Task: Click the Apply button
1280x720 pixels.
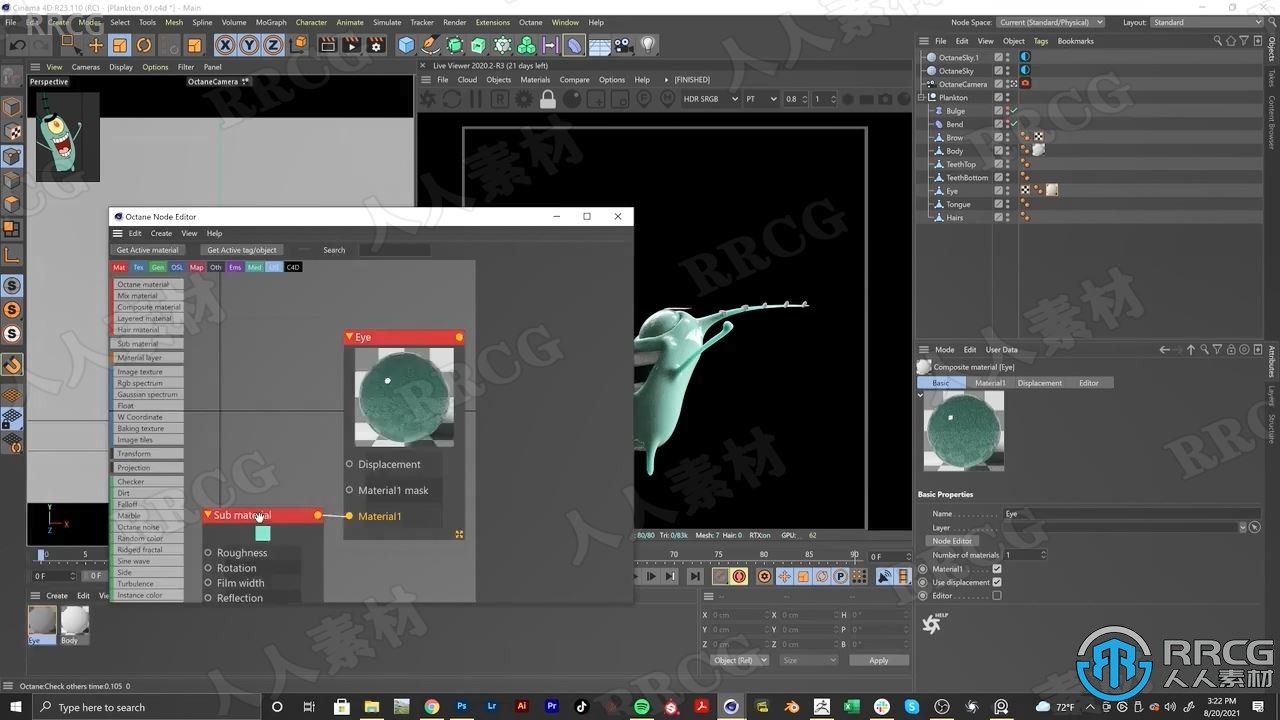Action: pyautogui.click(x=878, y=660)
